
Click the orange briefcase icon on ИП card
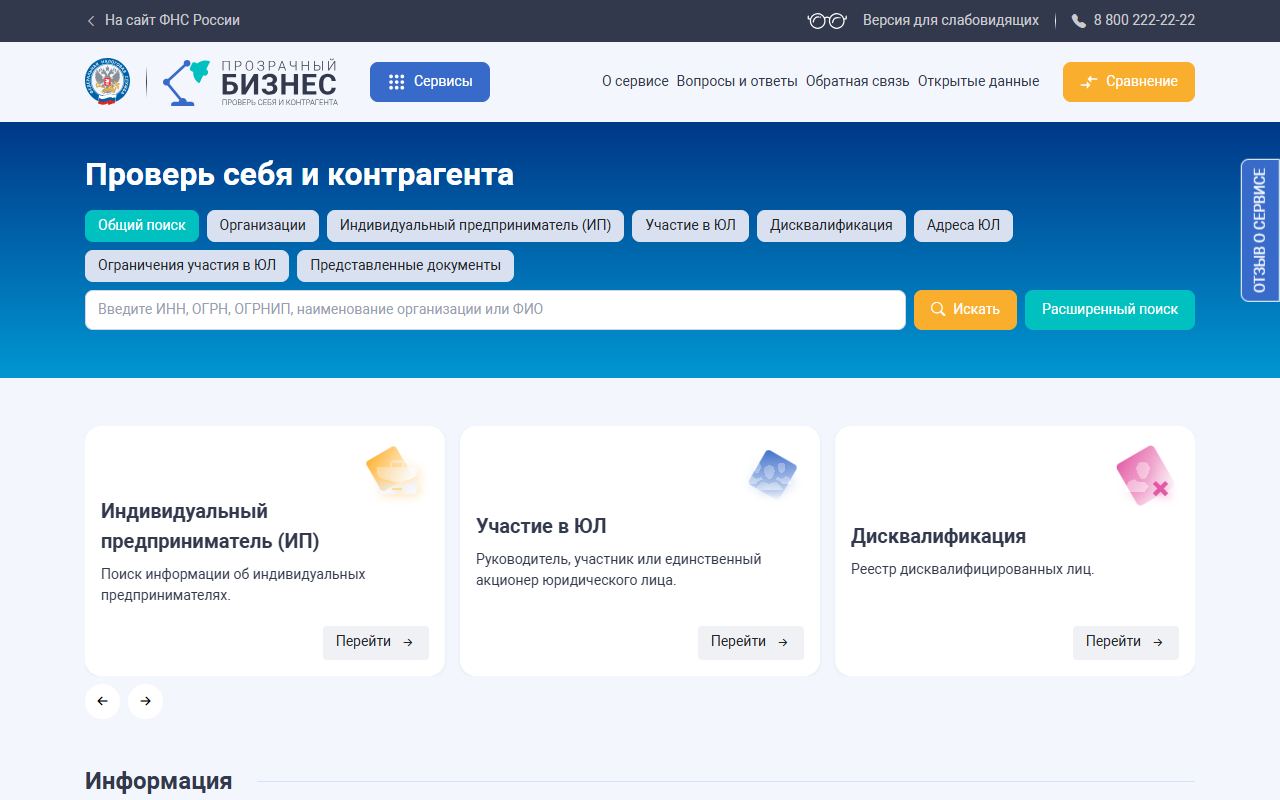pyautogui.click(x=395, y=473)
